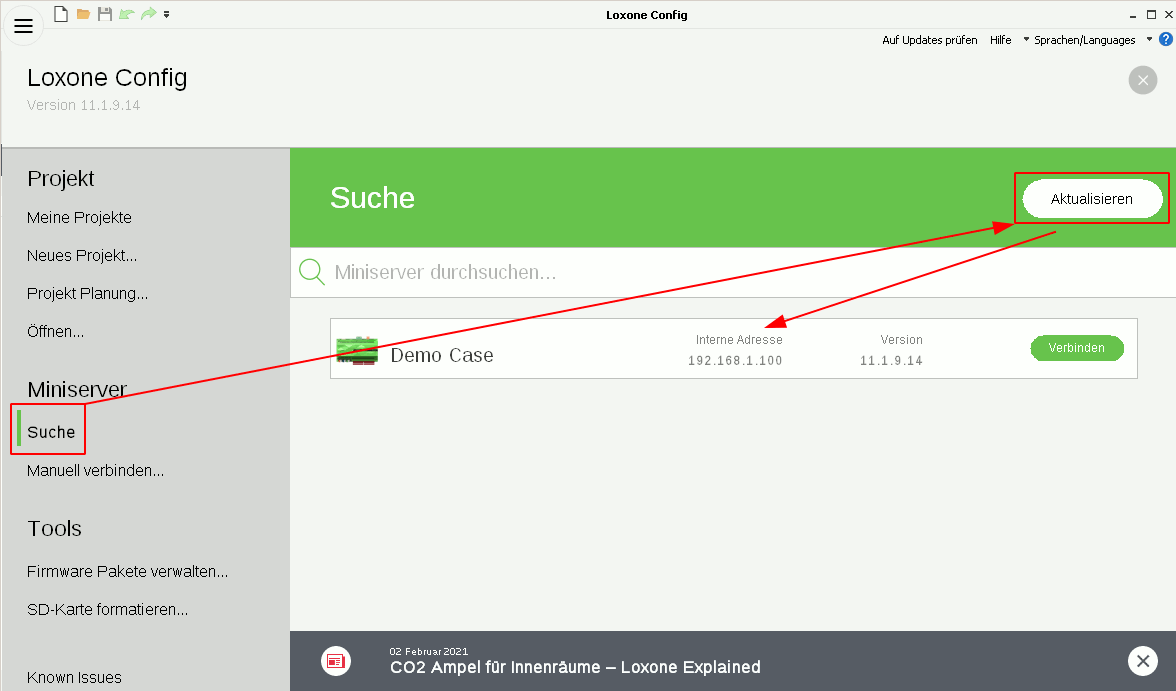The height and width of the screenshot is (691, 1176).
Task: Focus the Miniserver durchsuchen search field
Action: (733, 272)
